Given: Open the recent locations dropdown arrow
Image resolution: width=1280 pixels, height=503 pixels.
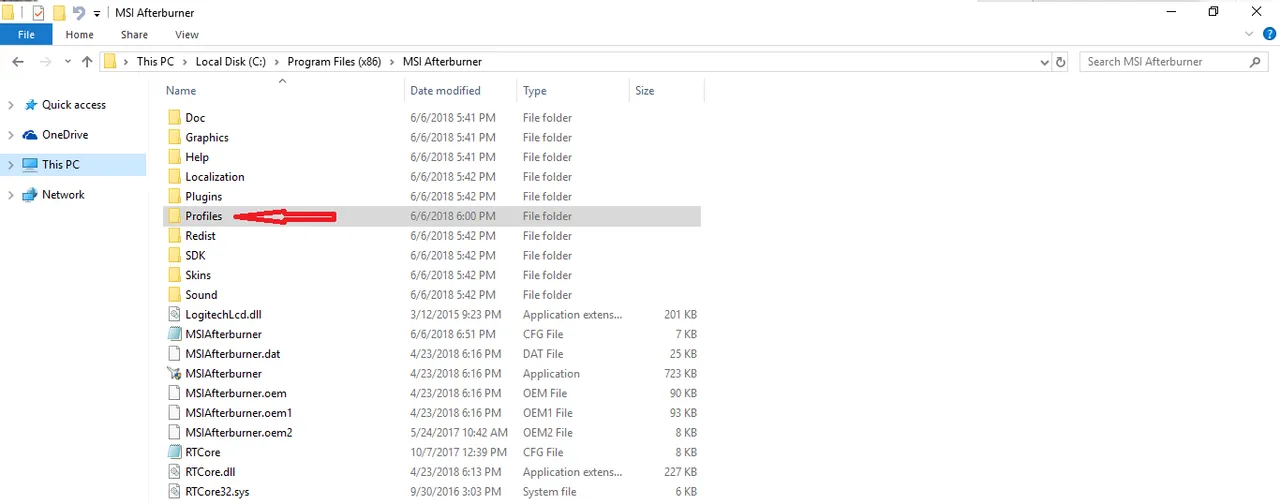Looking at the screenshot, I should [70, 62].
